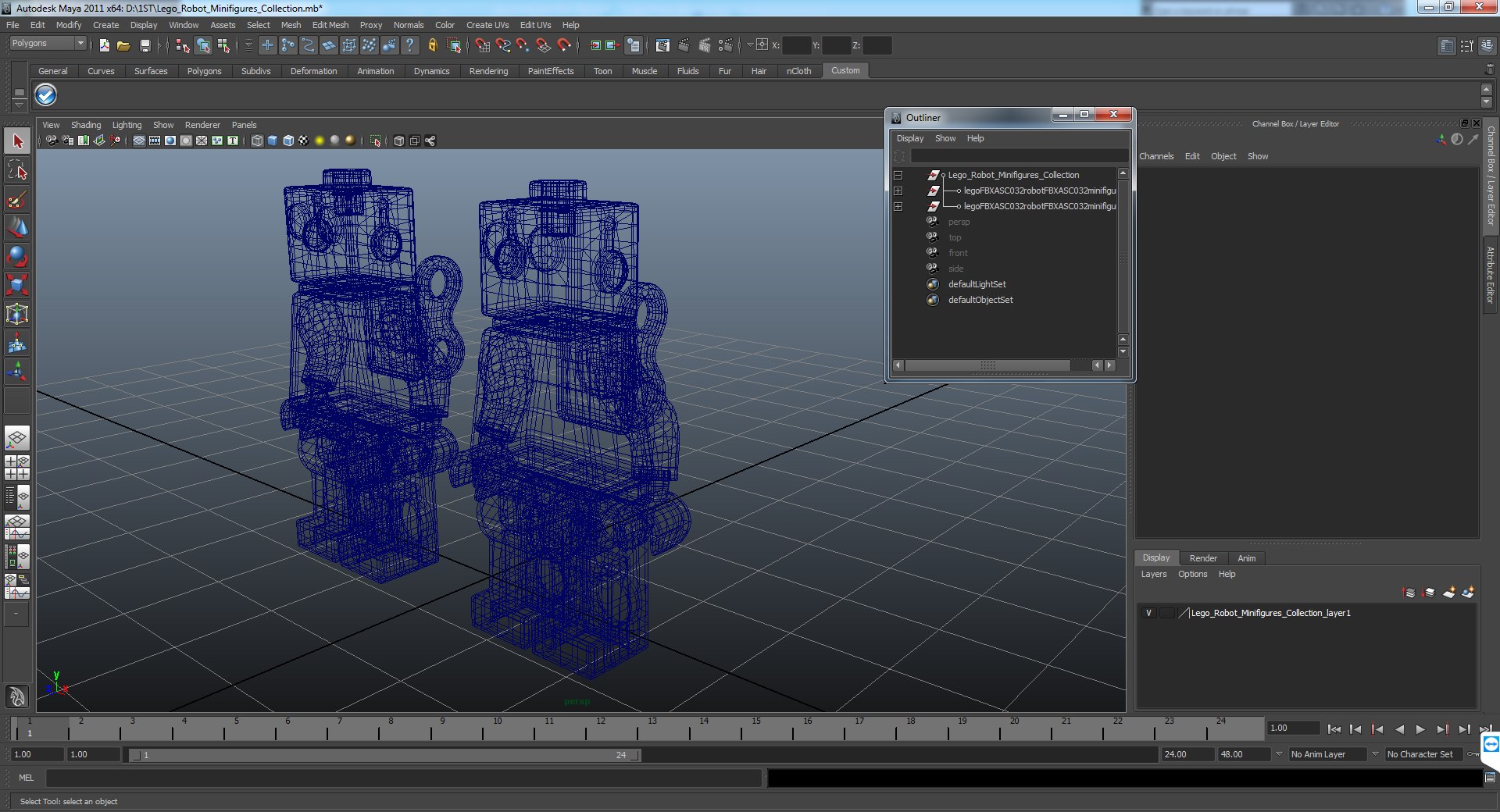1500x812 pixels.
Task: Activate the Lasso select tool
Action: click(17, 170)
